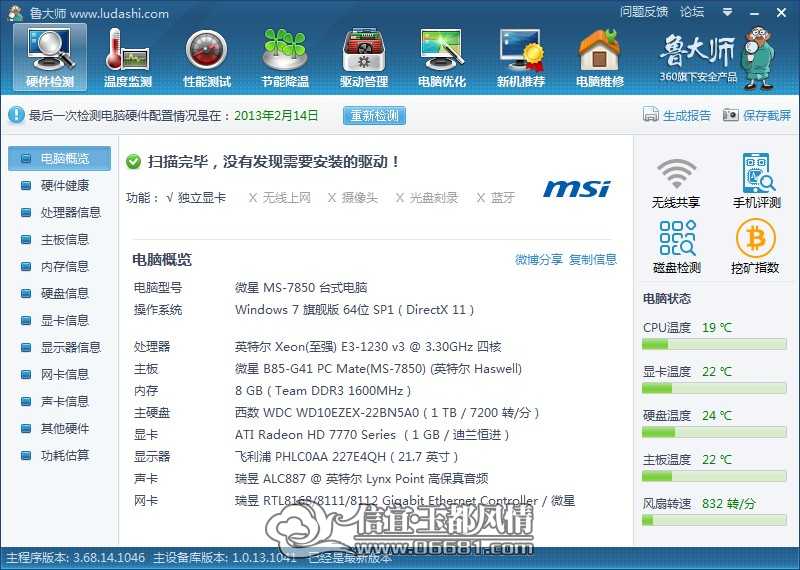The height and width of the screenshot is (570, 800).
Task: Open 磁盘检测 disk check icon
Action: pyautogui.click(x=677, y=247)
